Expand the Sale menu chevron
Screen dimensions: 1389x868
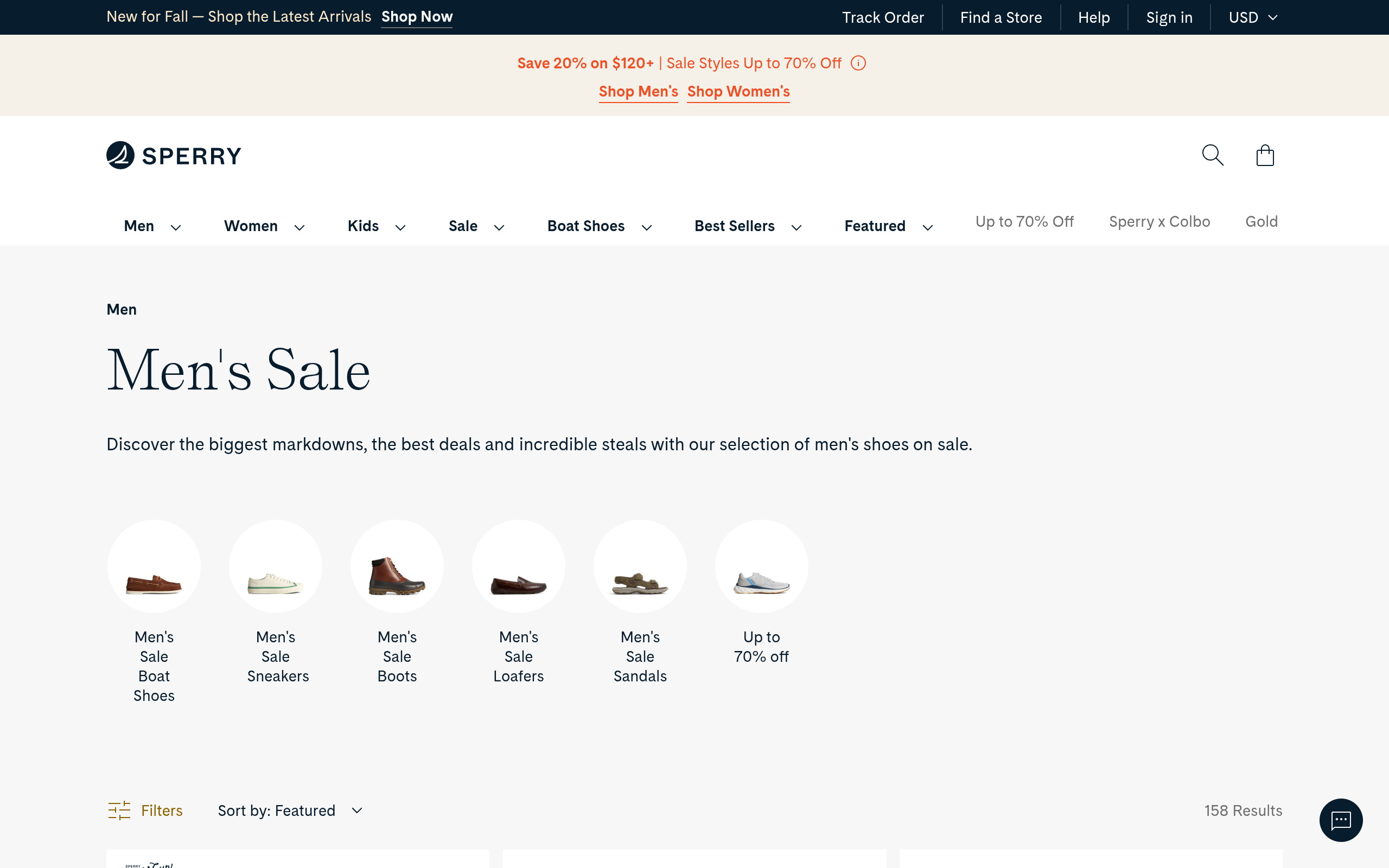point(499,227)
